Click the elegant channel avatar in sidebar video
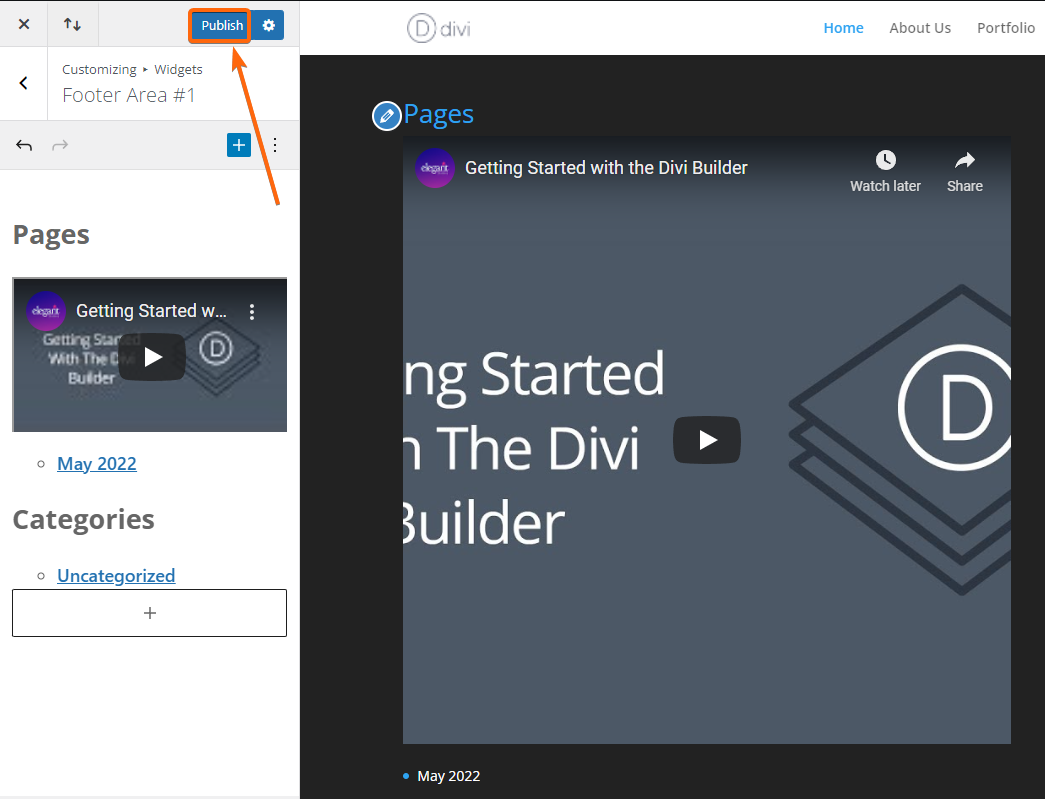This screenshot has width=1045, height=799. tap(46, 311)
